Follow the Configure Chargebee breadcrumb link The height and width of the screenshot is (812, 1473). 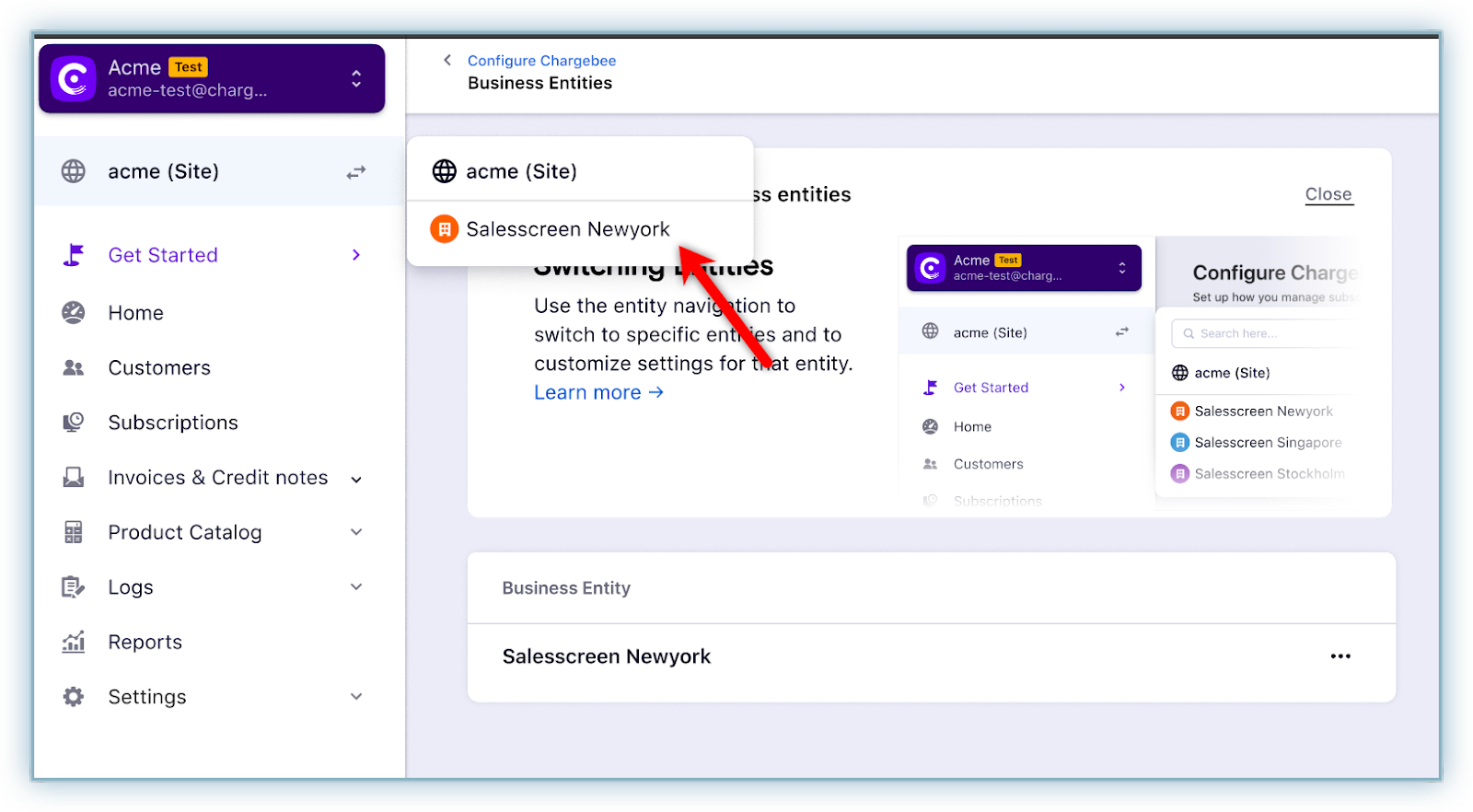541,61
